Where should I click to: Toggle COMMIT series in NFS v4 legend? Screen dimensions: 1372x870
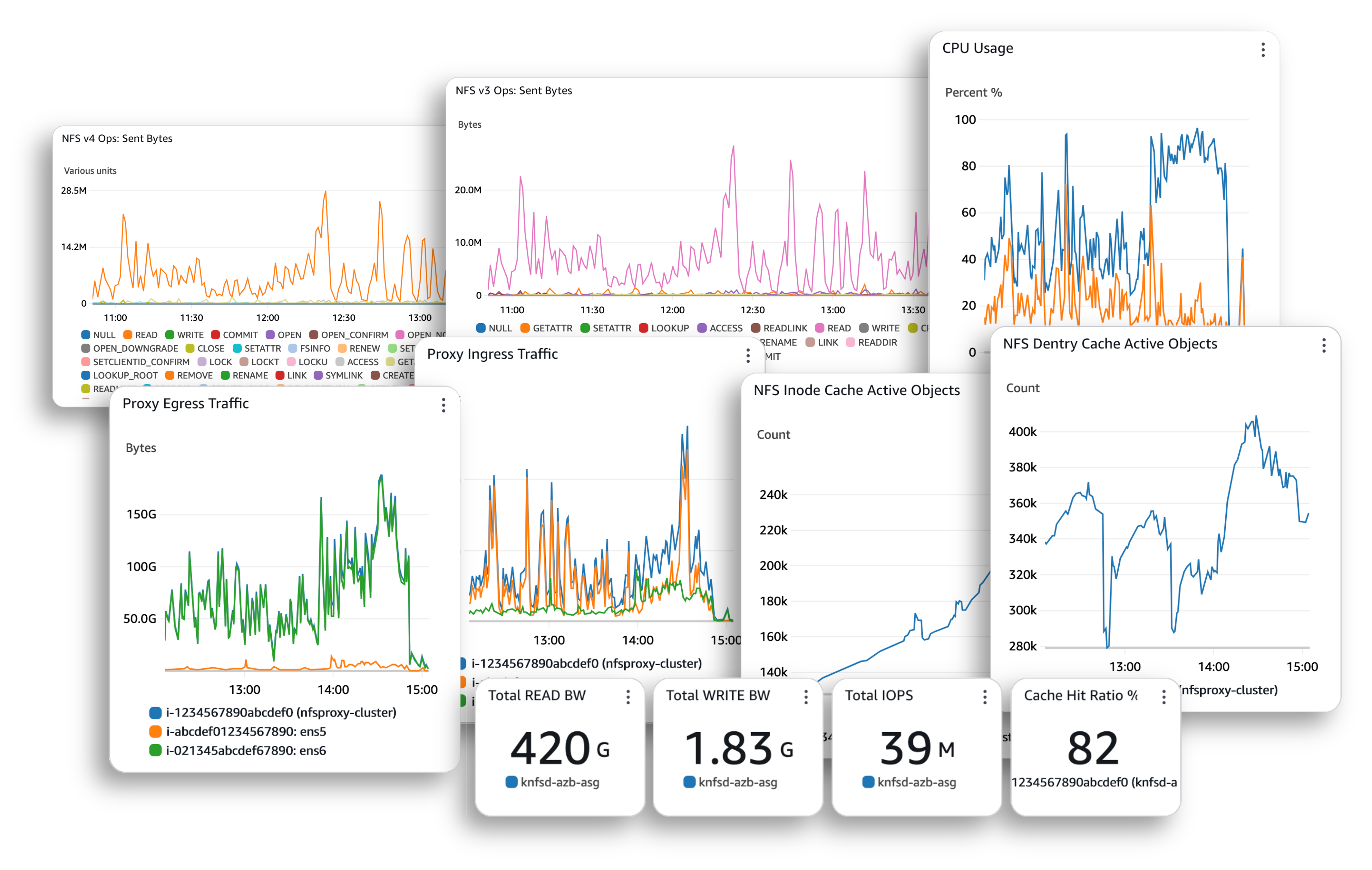[235, 335]
